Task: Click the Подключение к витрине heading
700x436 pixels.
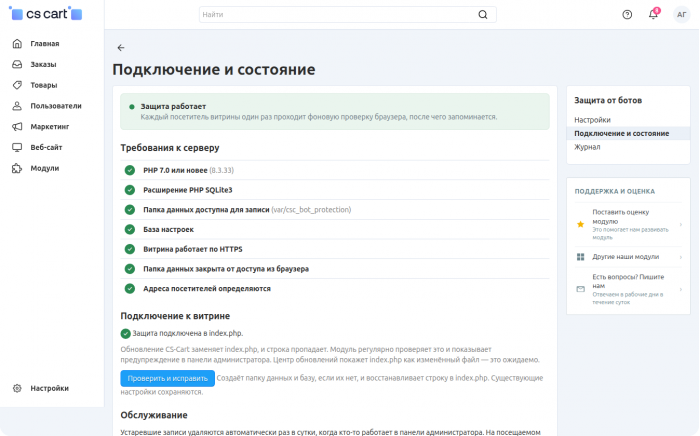Action: [x=175, y=316]
